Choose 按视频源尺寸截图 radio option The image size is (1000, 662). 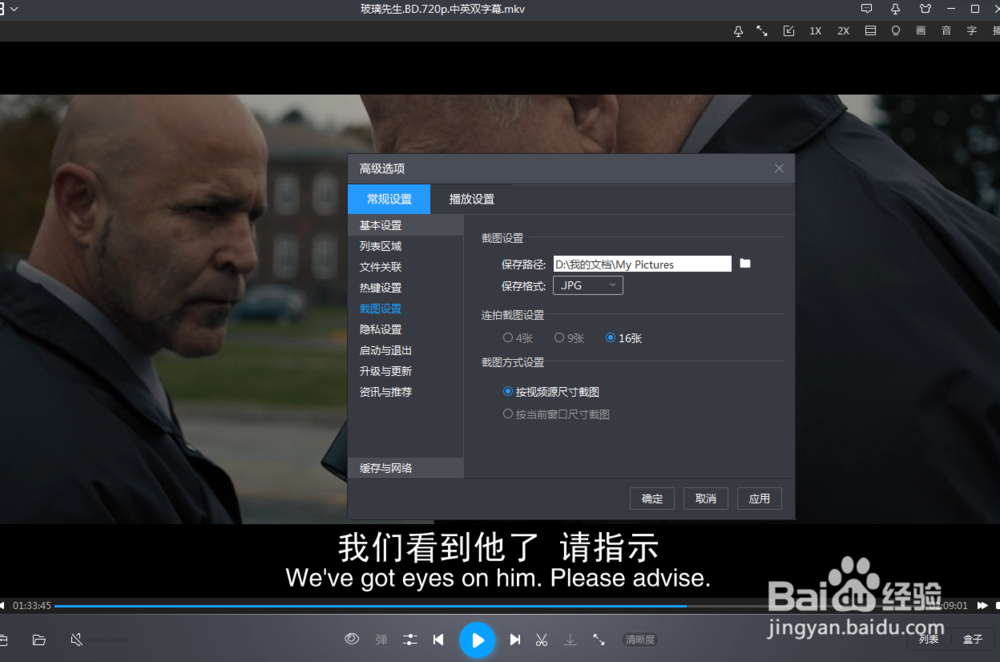click(x=551, y=392)
